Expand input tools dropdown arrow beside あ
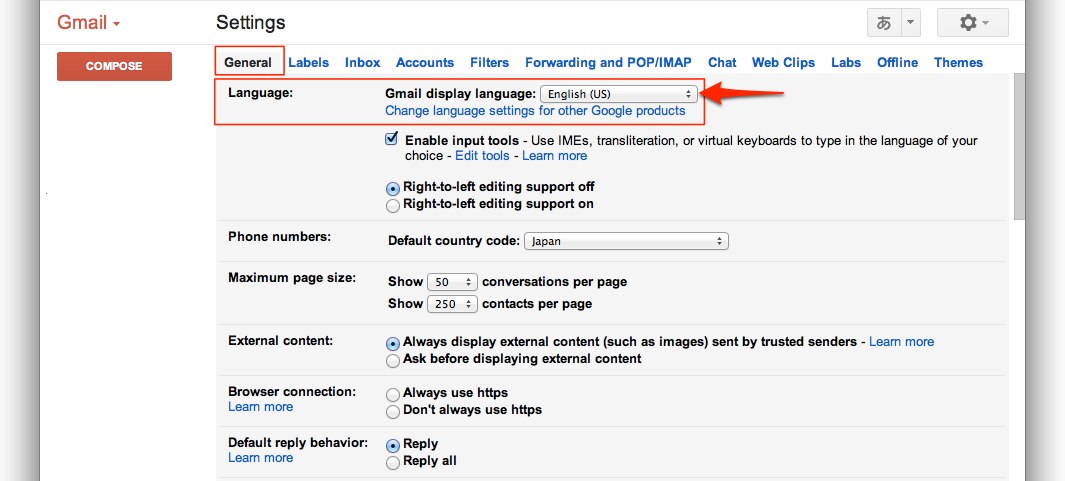The height and width of the screenshot is (481, 1065). tap(911, 23)
